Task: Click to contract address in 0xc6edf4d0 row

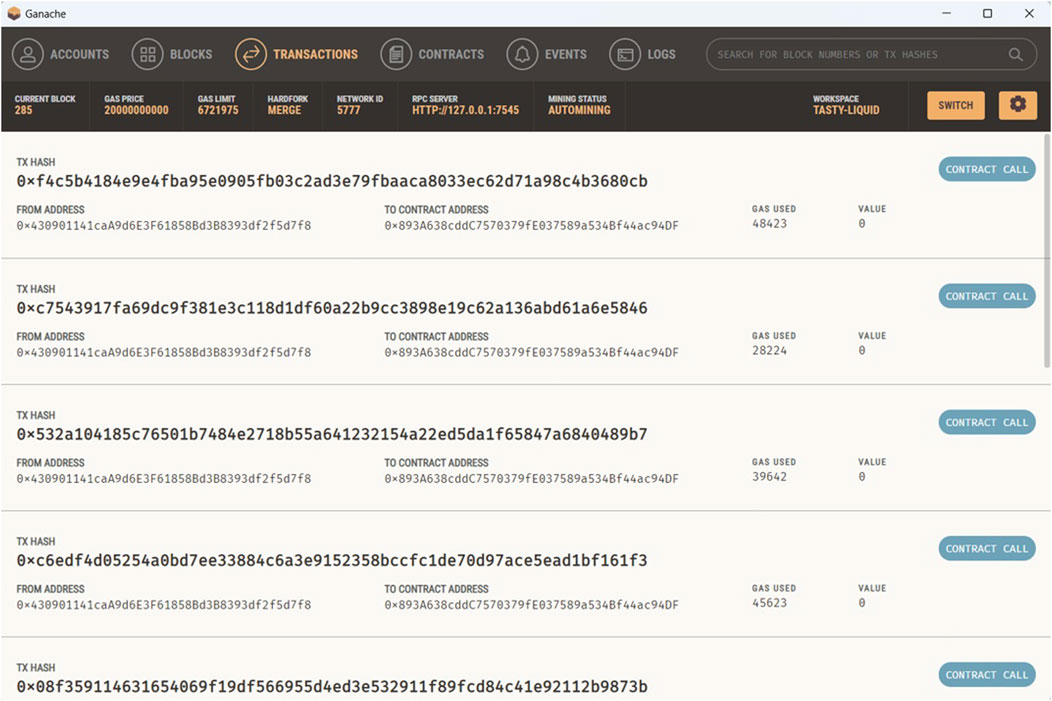Action: [531, 604]
